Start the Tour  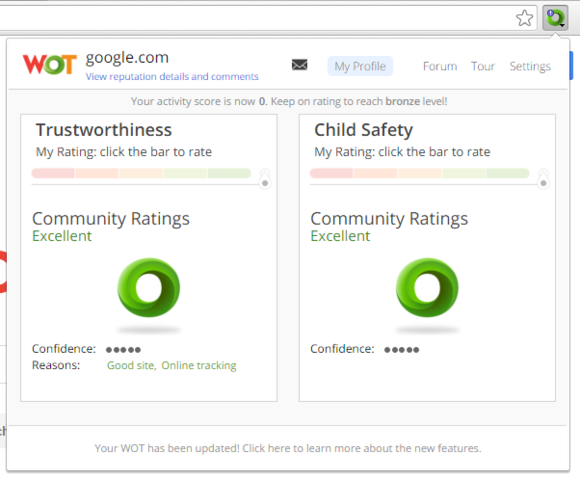click(483, 66)
